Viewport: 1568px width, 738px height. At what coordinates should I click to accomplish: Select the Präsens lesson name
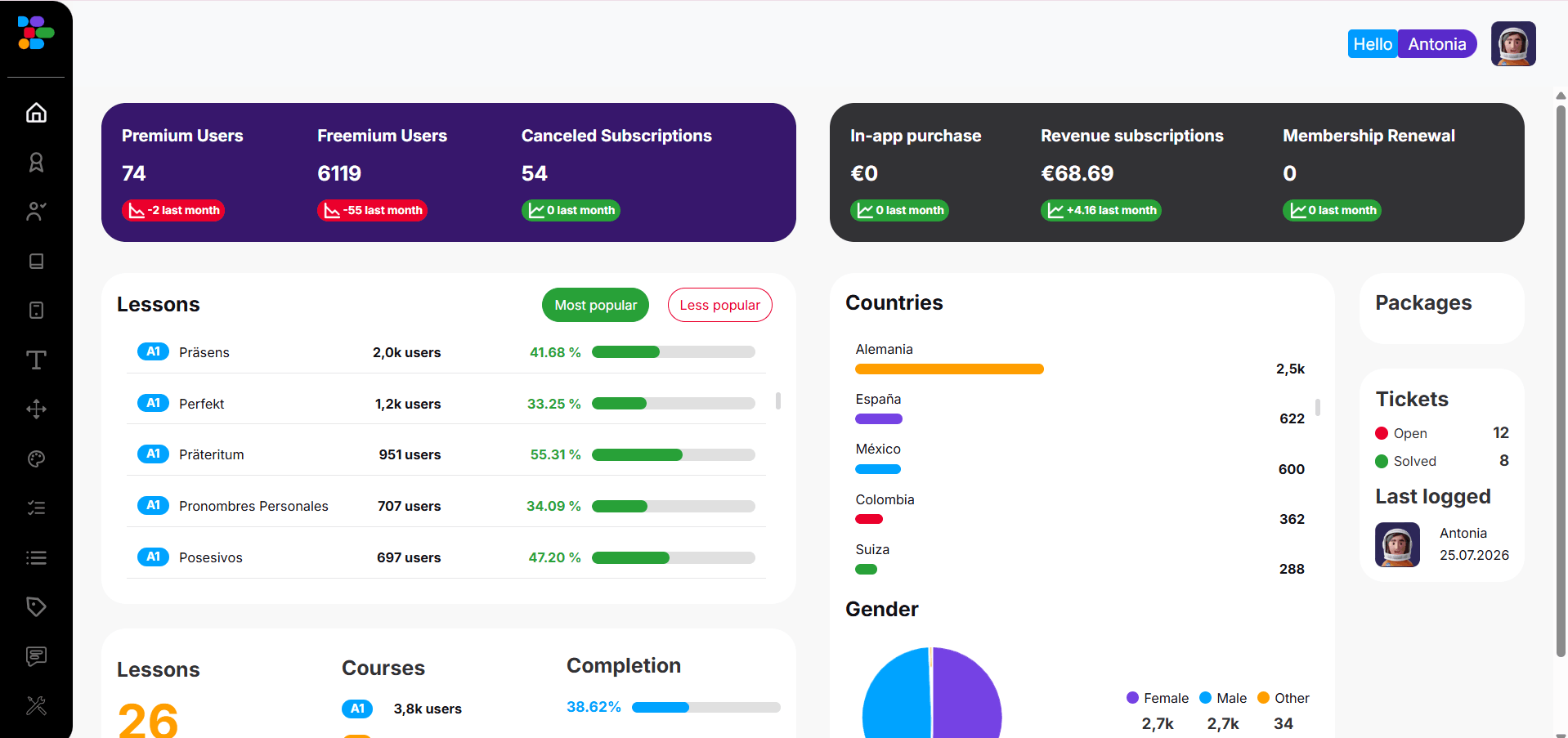coord(204,352)
